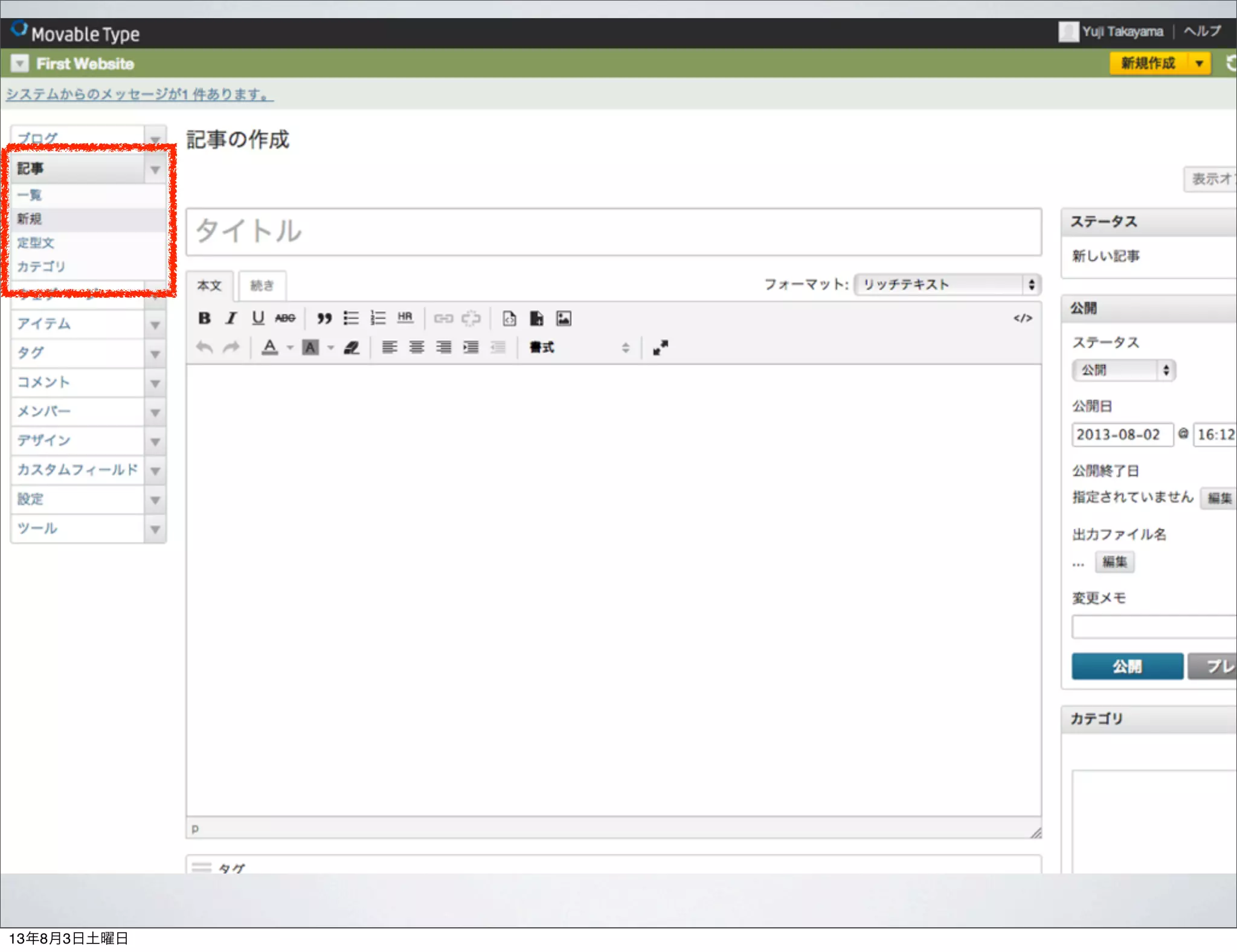Toggle fullscreen editor mode
The height and width of the screenshot is (952, 1237).
point(661,347)
